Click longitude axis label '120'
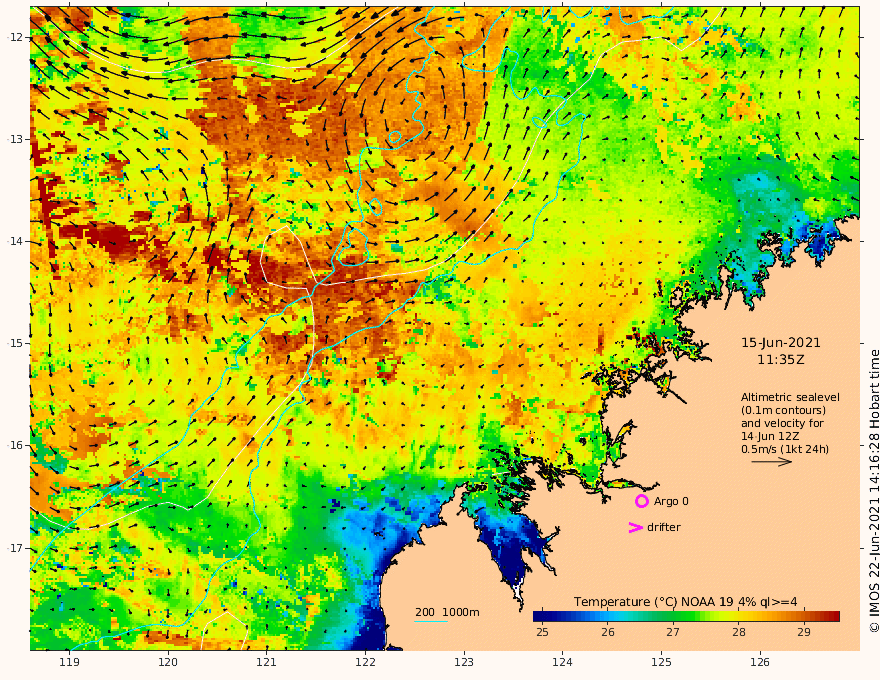This screenshot has height=680, width=880. click(168, 663)
